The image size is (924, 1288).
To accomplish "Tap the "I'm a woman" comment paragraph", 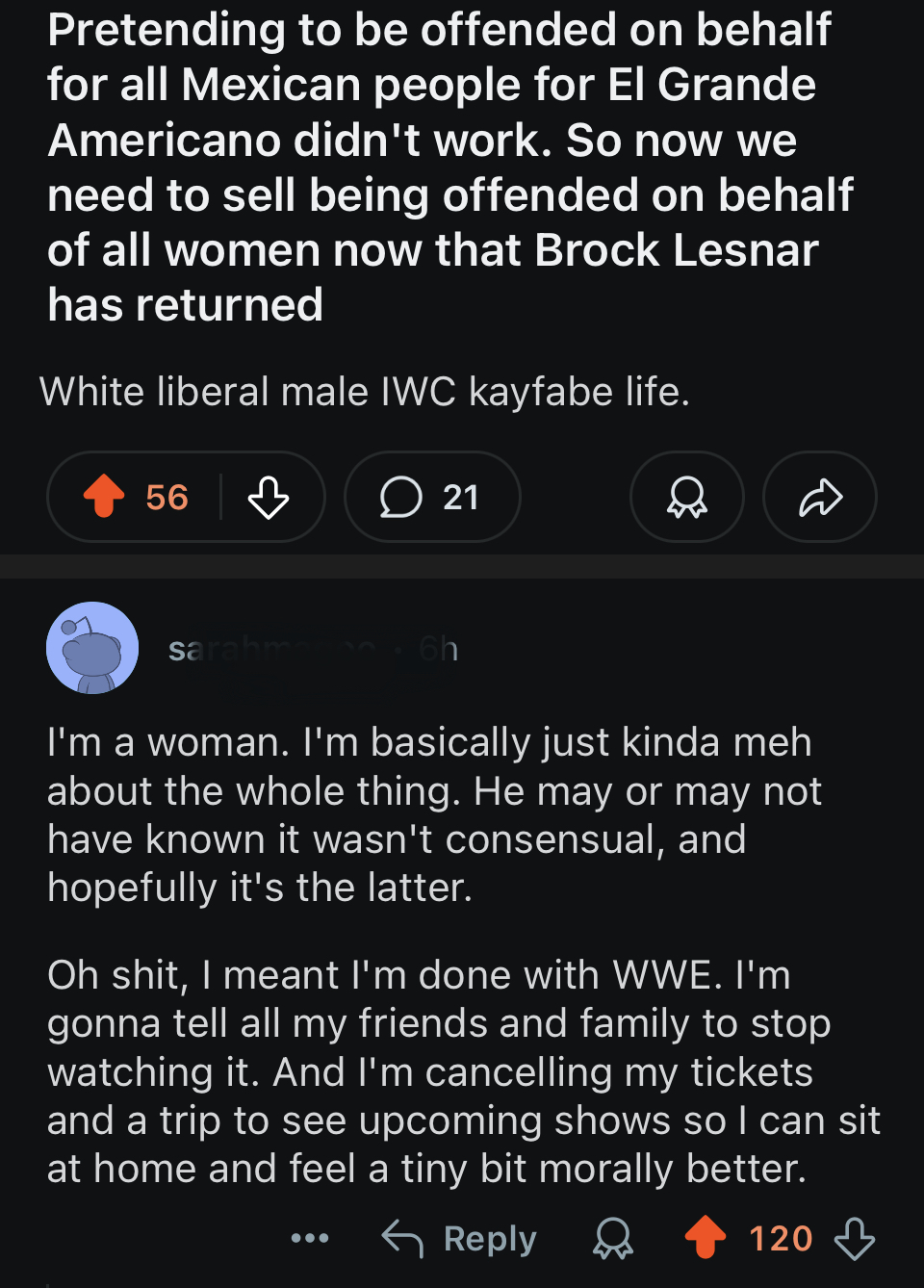I will tap(433, 814).
